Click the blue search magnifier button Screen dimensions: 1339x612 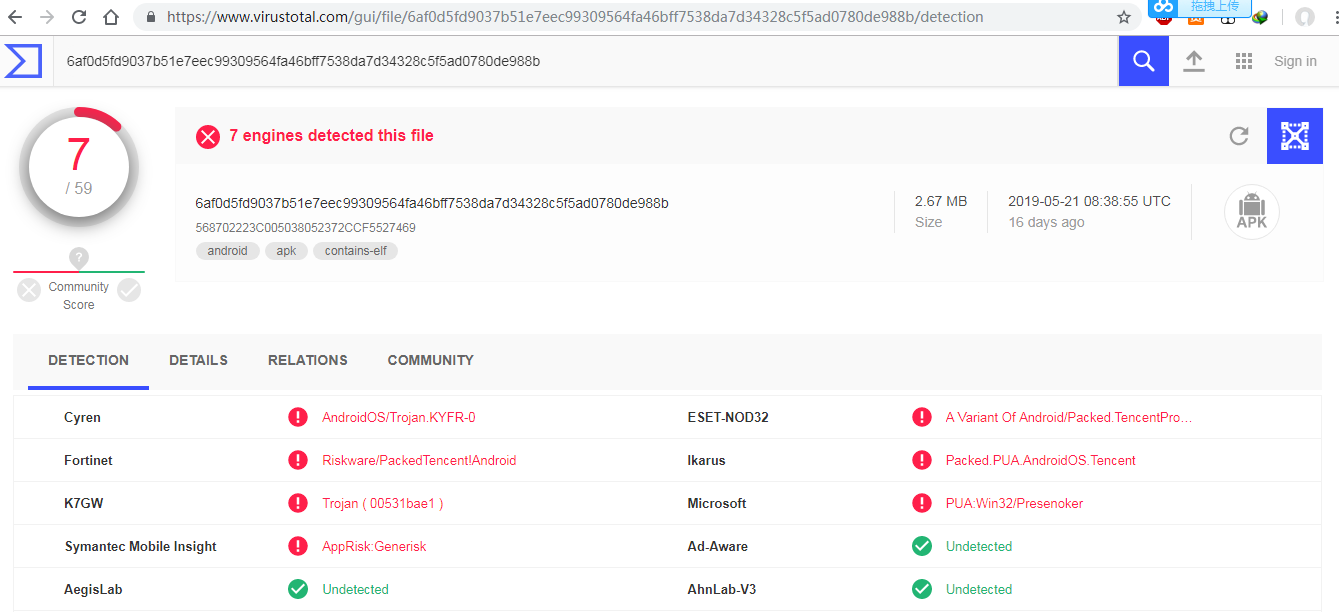(x=1143, y=61)
